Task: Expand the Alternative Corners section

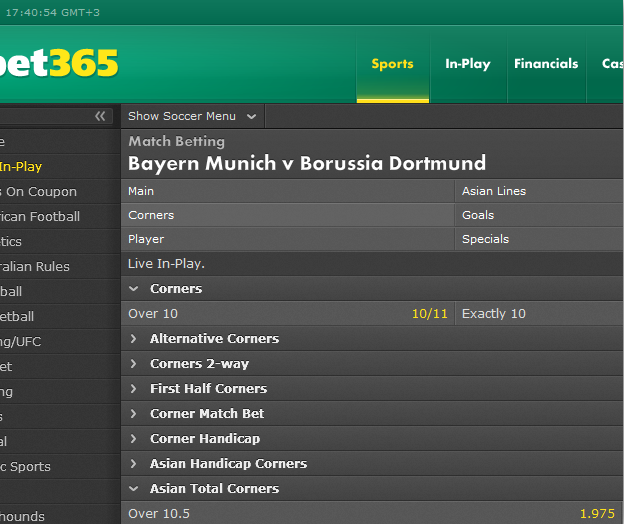Action: pyautogui.click(x=372, y=339)
